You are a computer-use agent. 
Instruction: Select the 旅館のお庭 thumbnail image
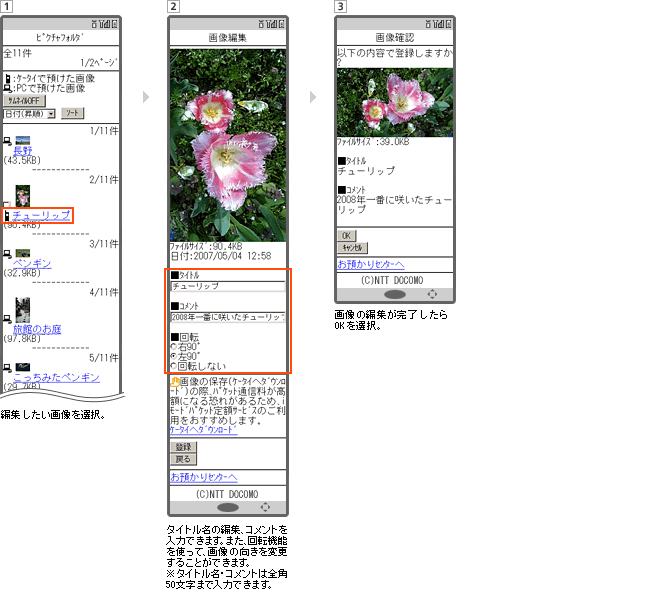point(23,310)
